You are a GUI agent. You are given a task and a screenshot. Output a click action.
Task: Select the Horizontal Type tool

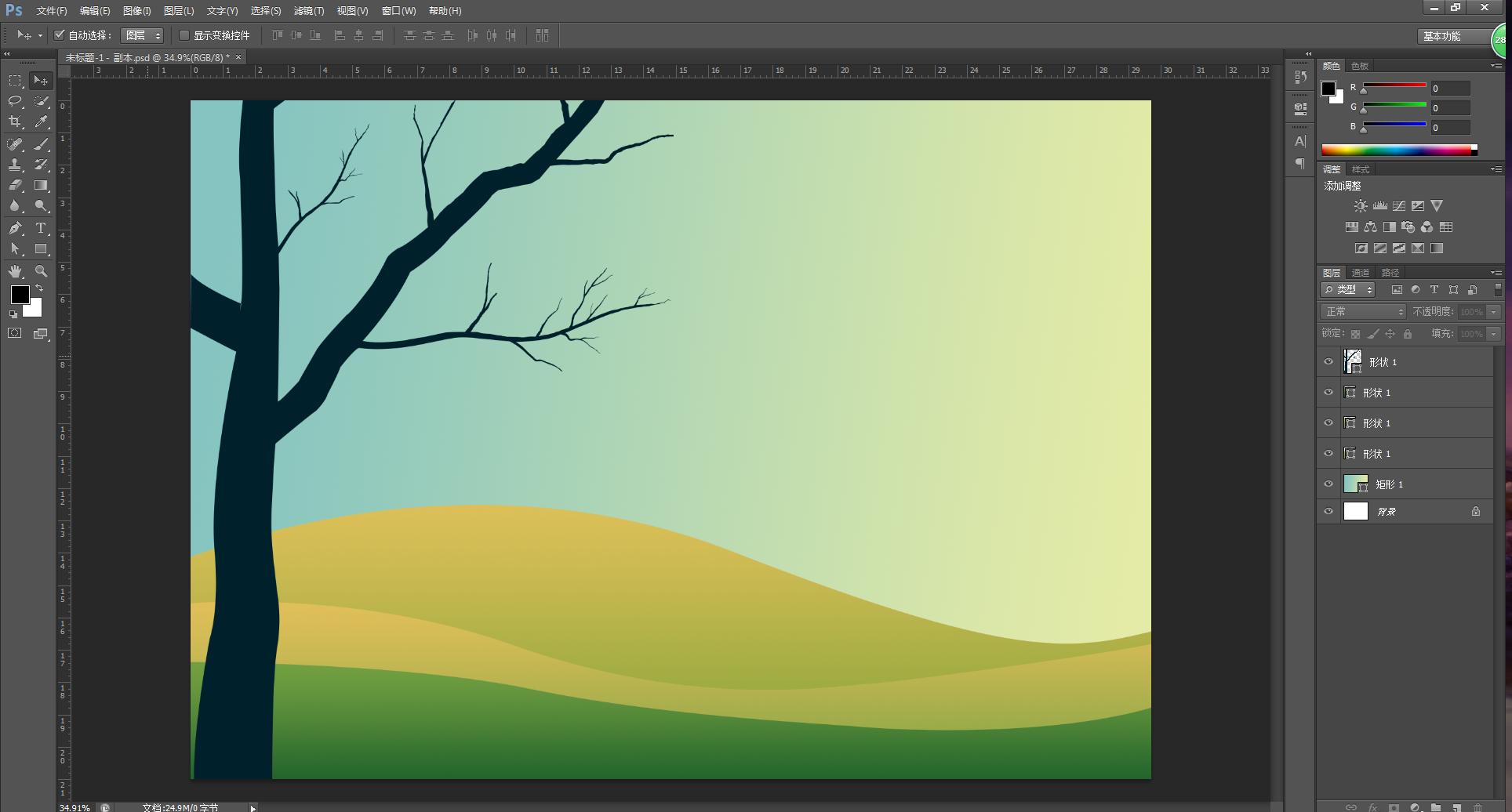[41, 228]
